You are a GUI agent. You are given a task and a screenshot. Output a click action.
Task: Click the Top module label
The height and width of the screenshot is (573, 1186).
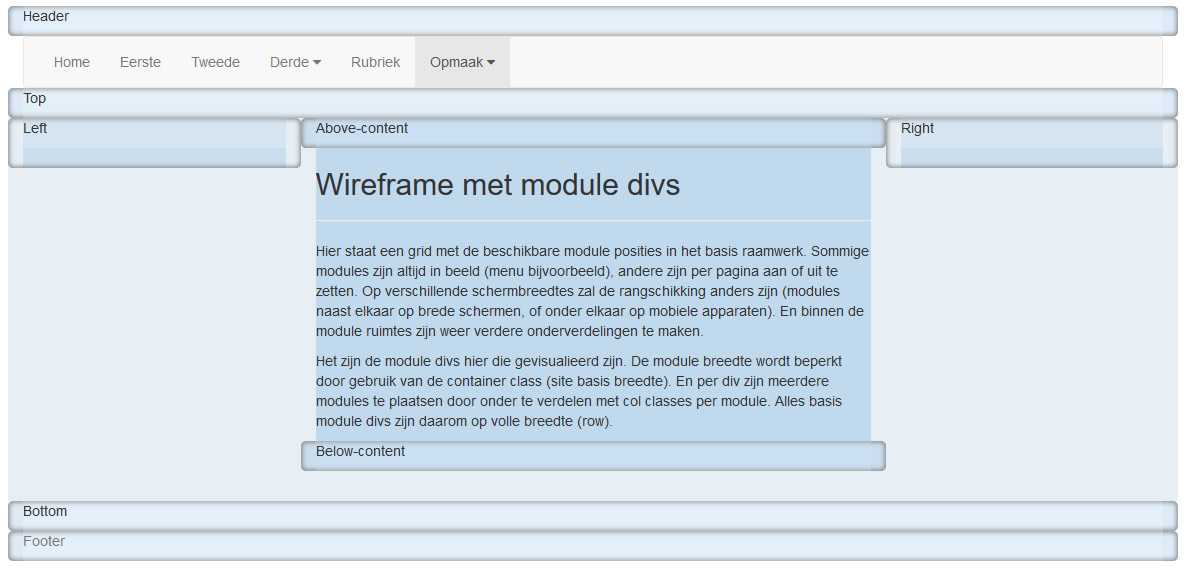pyautogui.click(x=35, y=98)
